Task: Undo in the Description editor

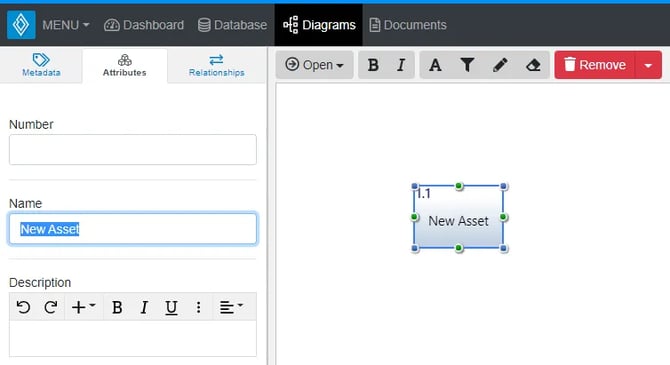Action: 24,307
